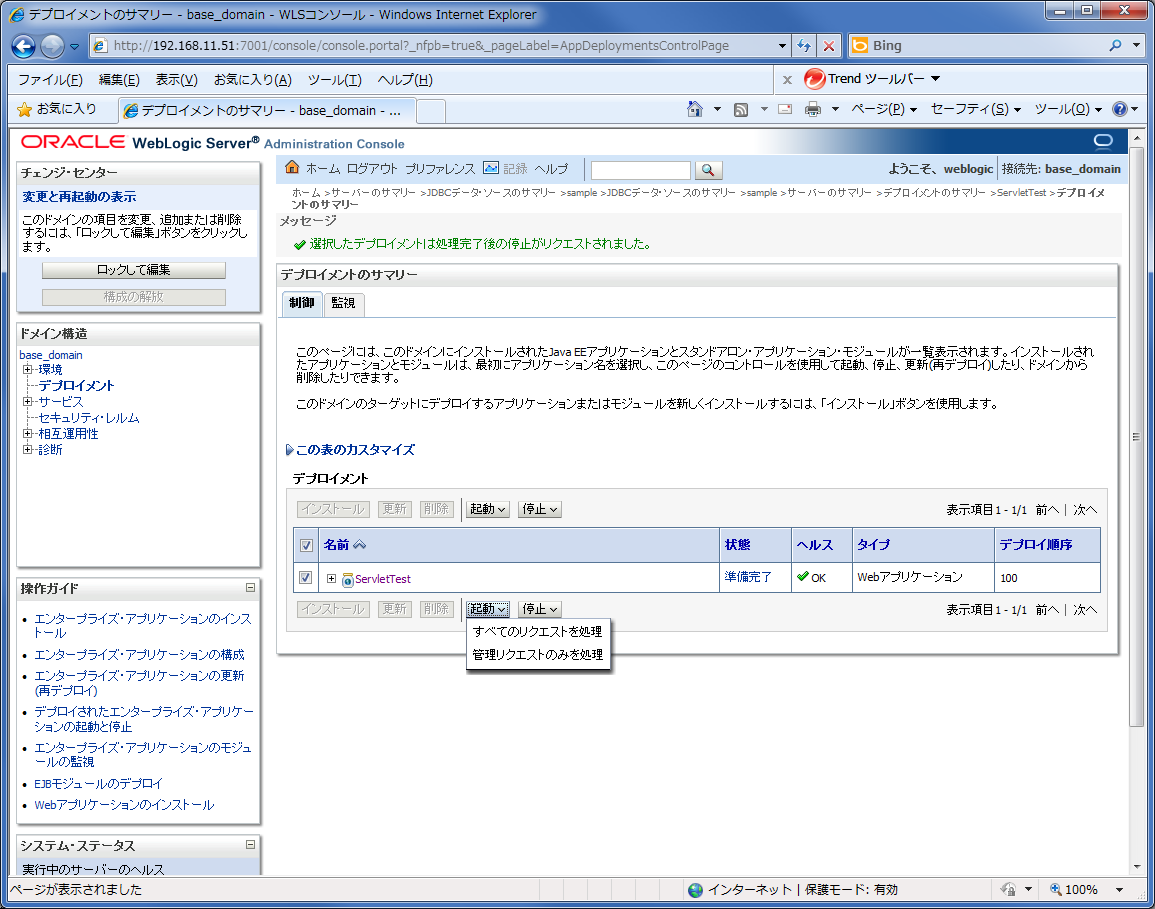
Task: Open the セーフティ(S) command bar dropdown
Action: 975,109
